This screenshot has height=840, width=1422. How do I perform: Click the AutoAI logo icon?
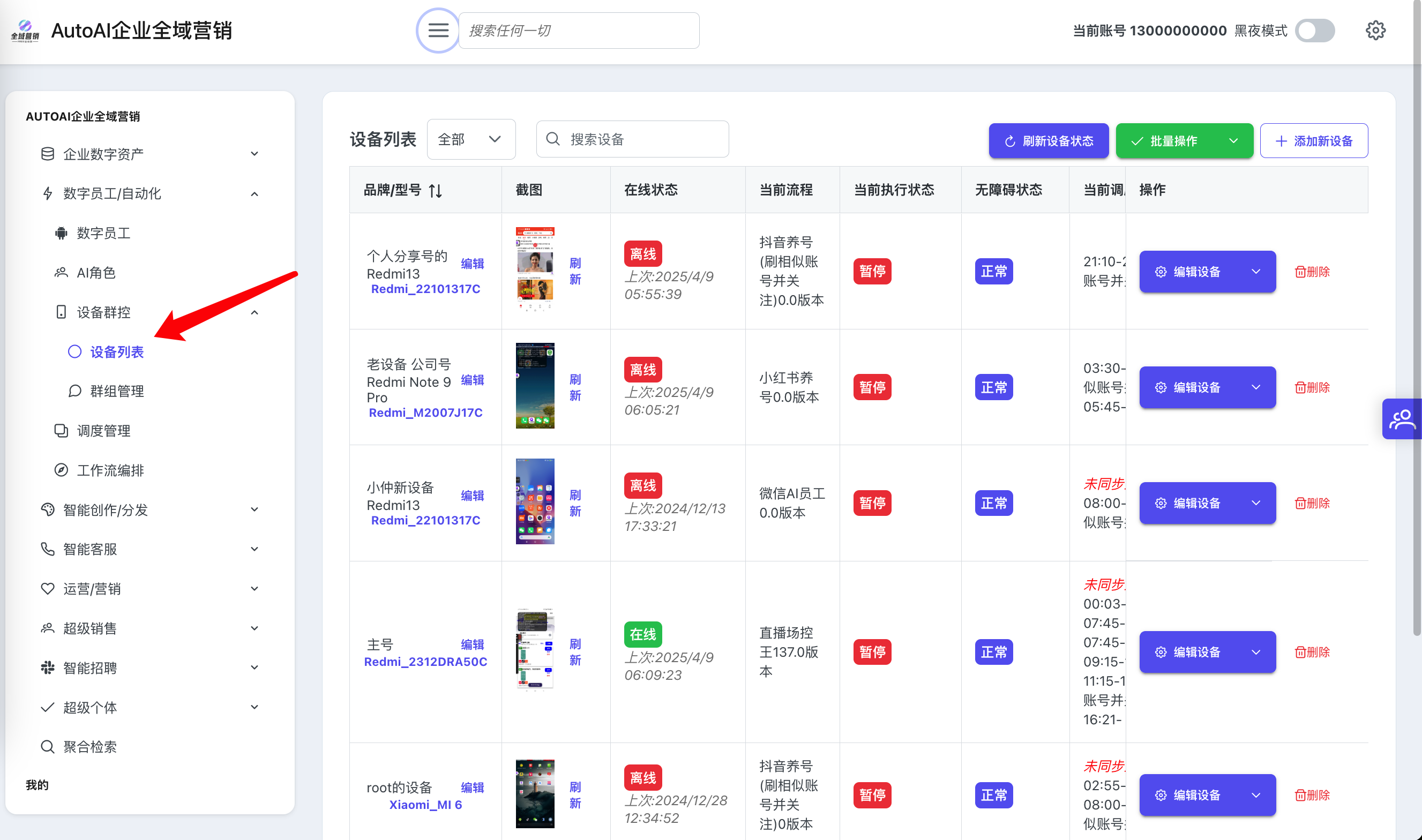point(25,30)
